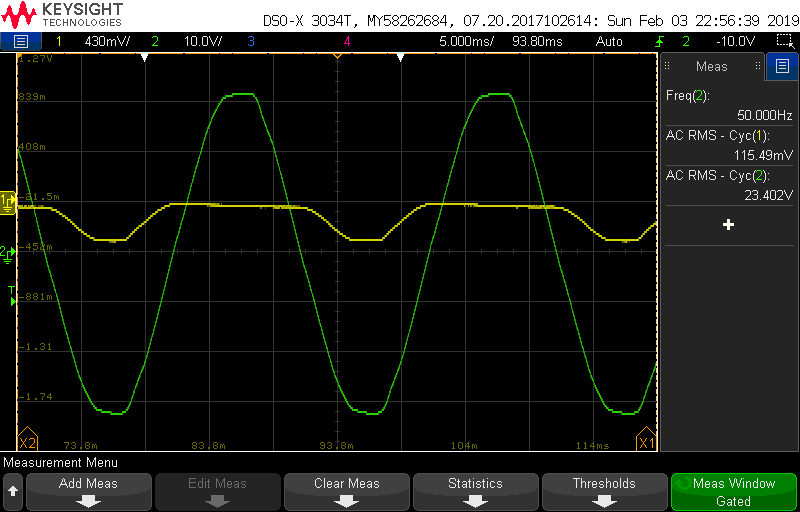Click the 23.402V reading
This screenshot has width=800, height=512.
click(x=767, y=195)
